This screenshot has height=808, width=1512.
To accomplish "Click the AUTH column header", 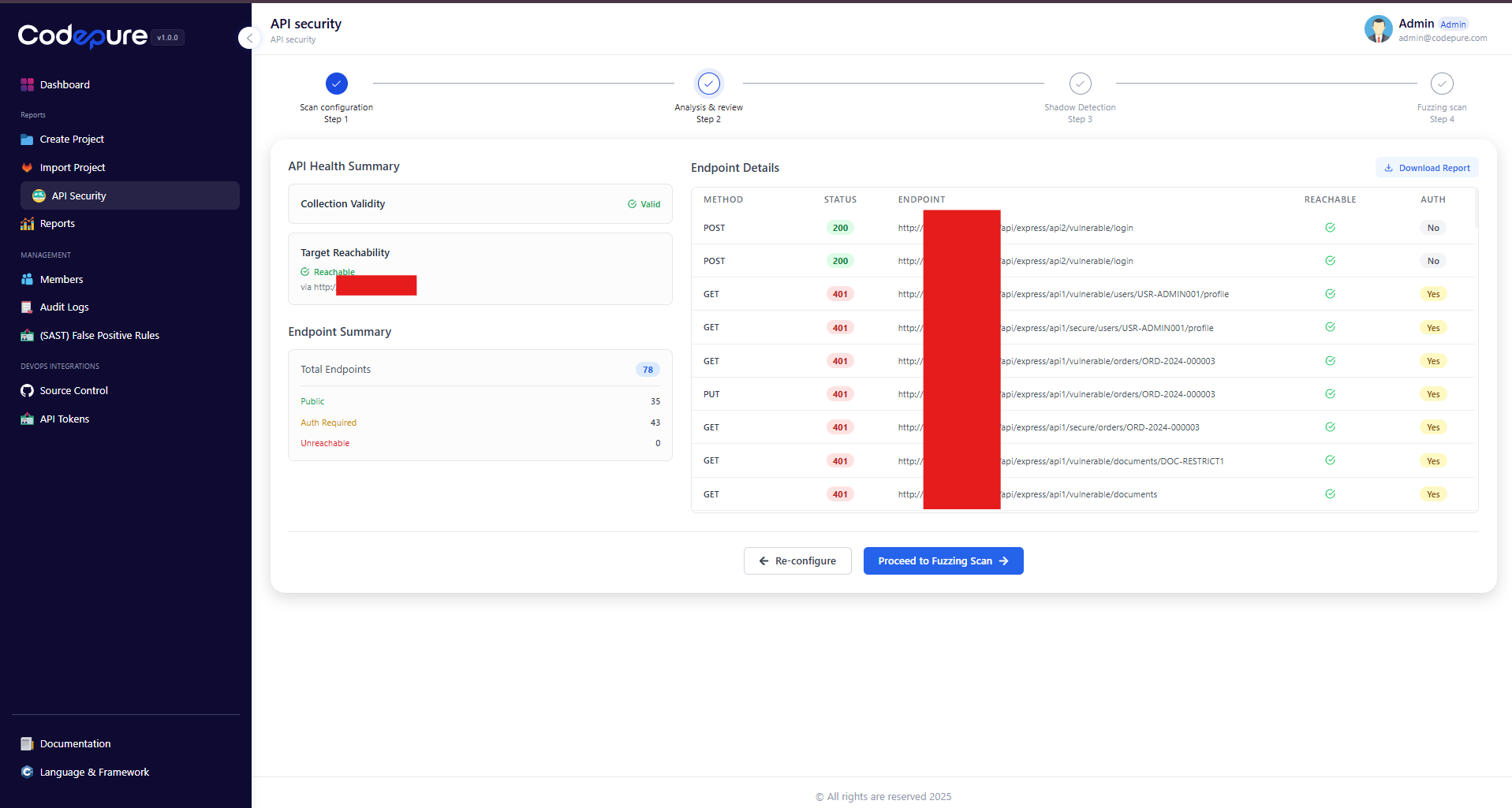I will tap(1433, 200).
